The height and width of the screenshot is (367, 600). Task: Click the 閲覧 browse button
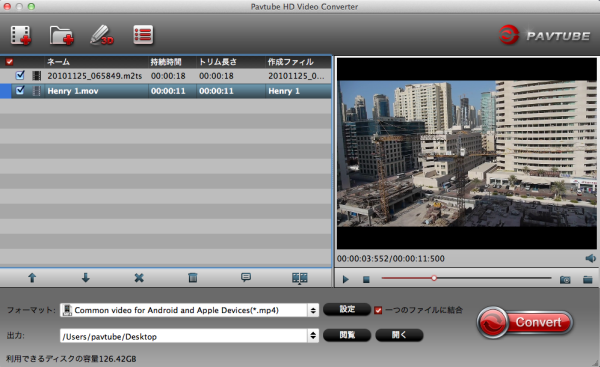pos(347,335)
